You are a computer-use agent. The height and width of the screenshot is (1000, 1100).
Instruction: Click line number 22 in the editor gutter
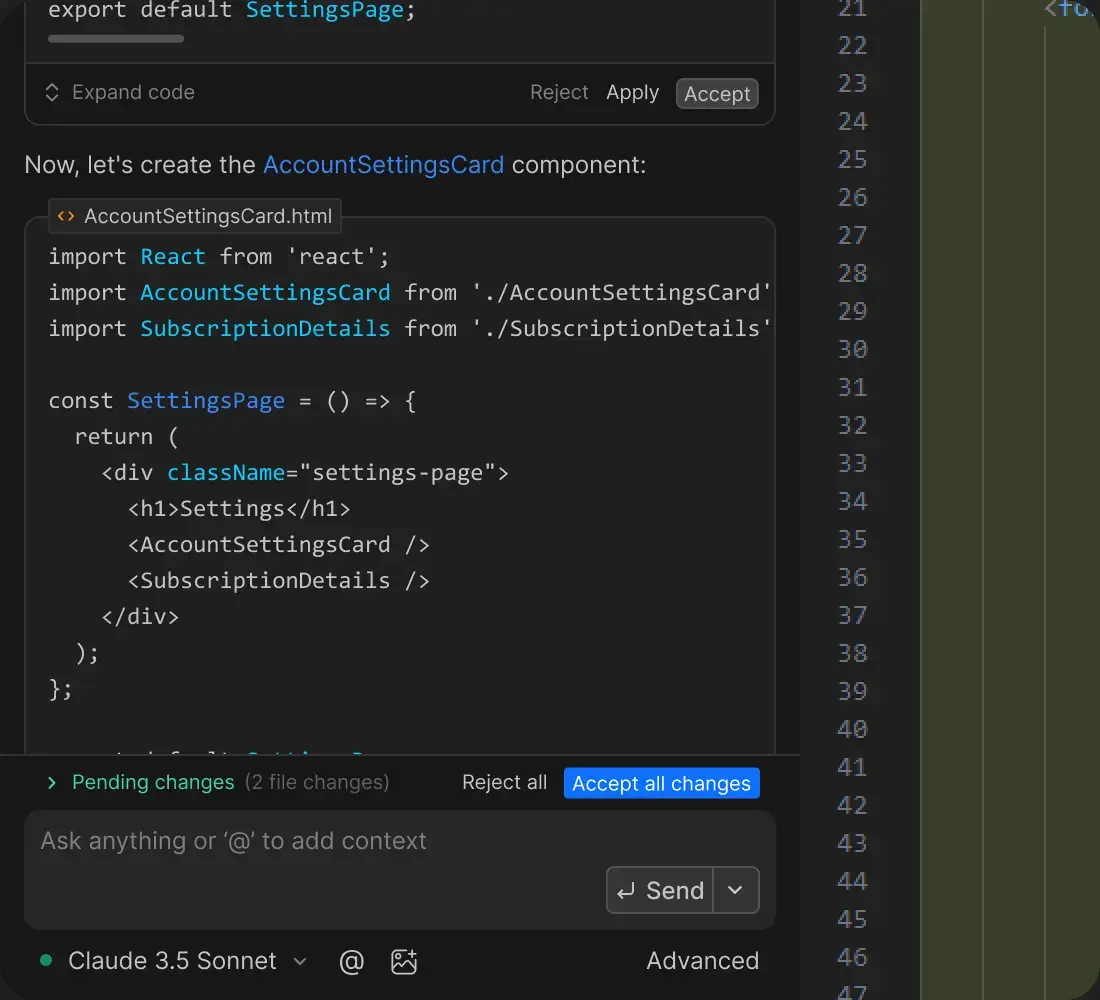[x=852, y=46]
